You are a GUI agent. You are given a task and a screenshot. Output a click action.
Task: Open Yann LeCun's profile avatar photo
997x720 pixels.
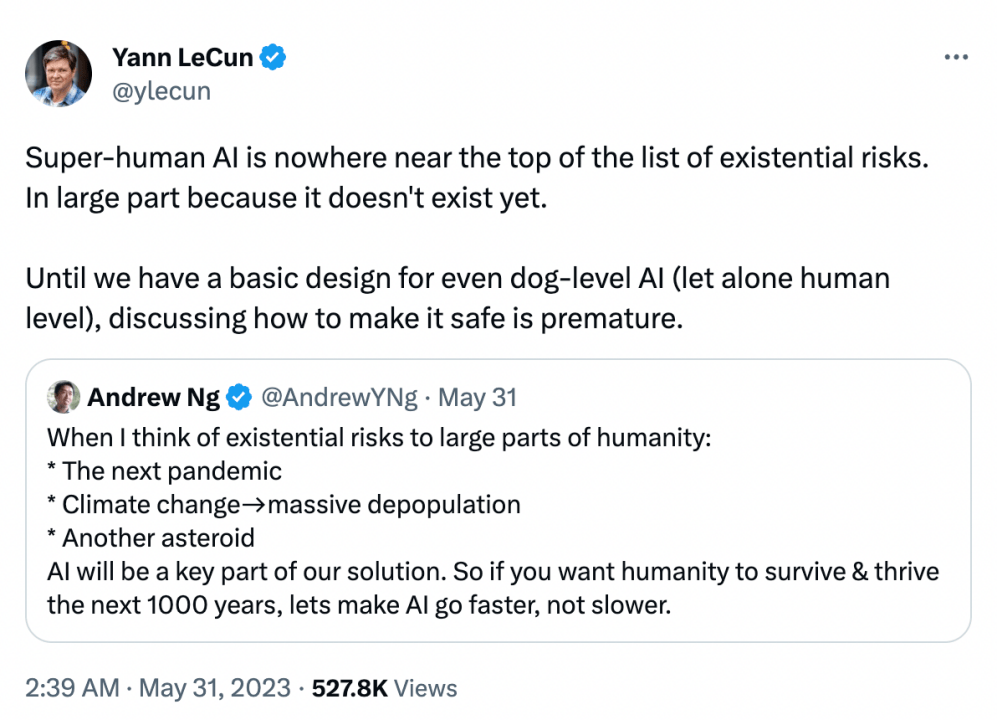click(59, 73)
